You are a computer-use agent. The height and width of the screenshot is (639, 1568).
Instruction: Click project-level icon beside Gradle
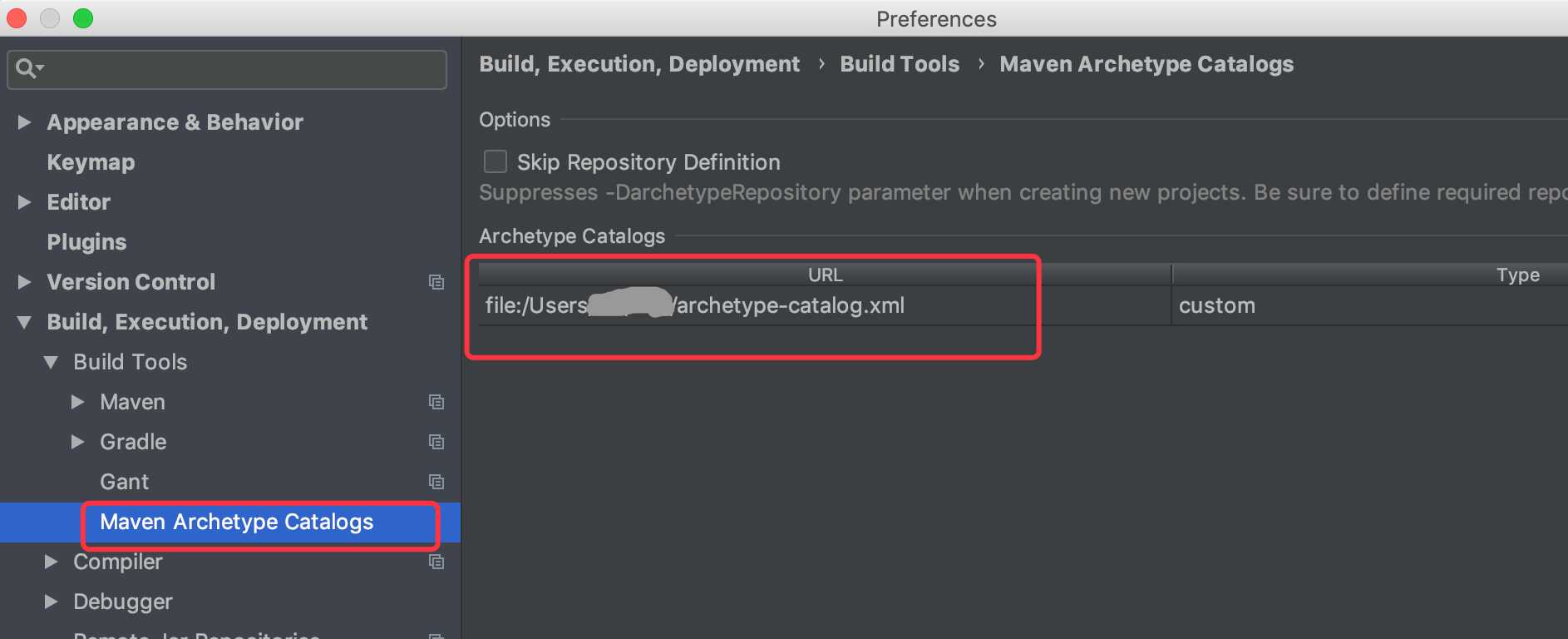click(x=436, y=442)
